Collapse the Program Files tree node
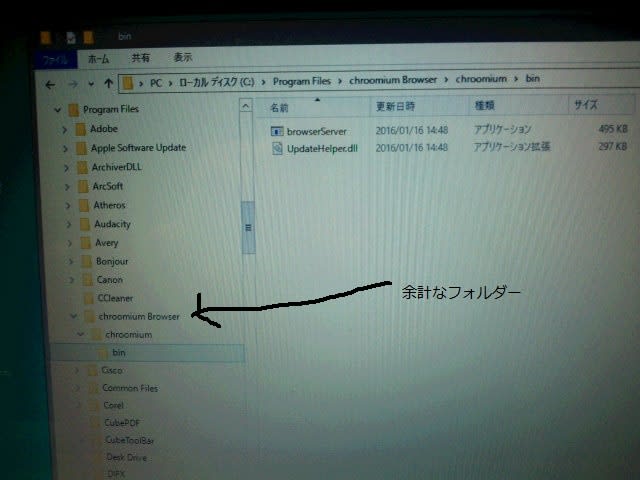 pos(58,110)
